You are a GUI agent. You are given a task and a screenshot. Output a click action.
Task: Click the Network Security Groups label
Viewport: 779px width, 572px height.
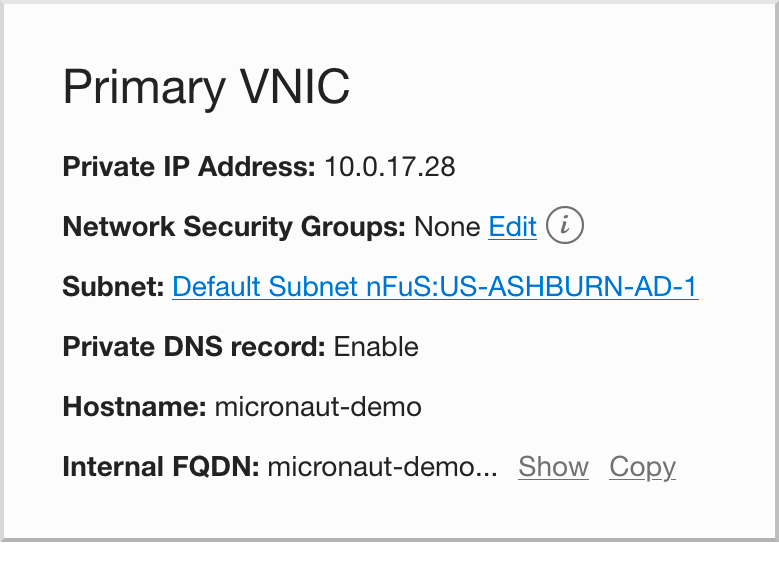coord(234,227)
